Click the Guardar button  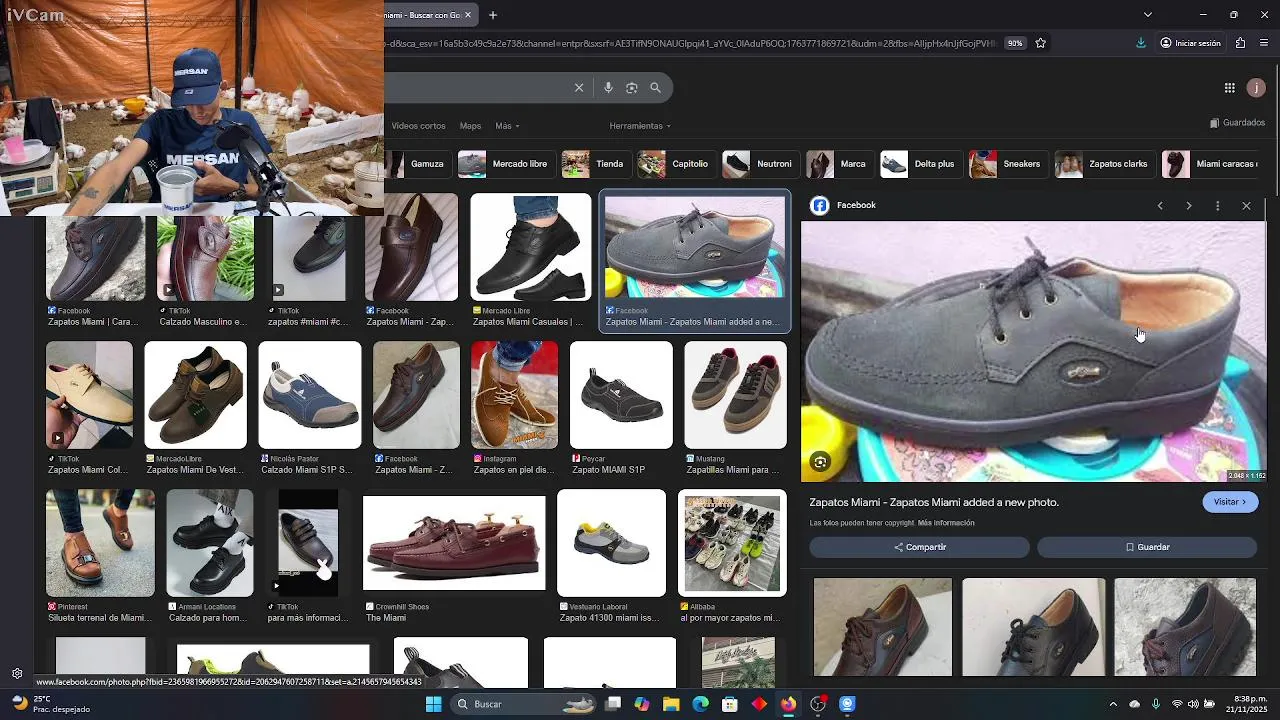(x=1147, y=547)
